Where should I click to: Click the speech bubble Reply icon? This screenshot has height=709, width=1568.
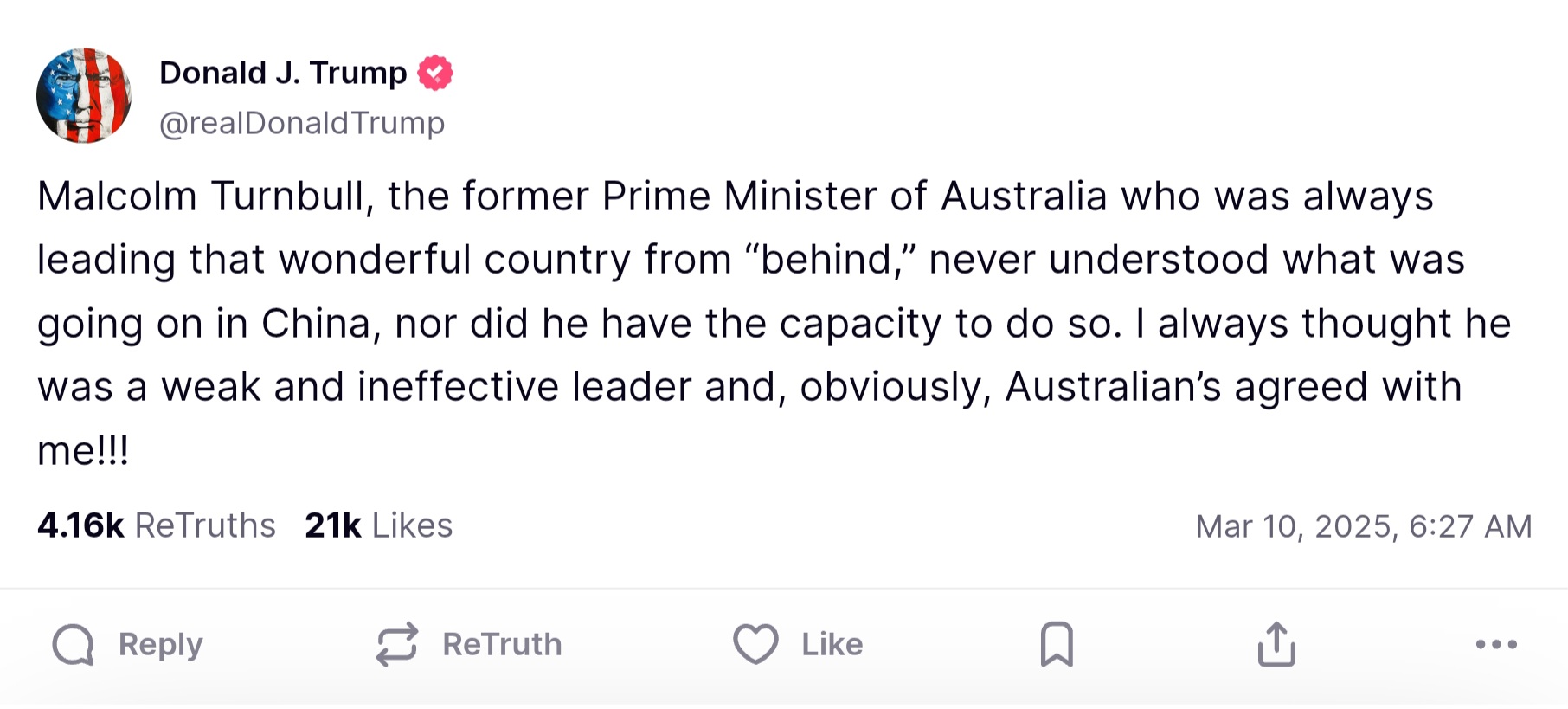coord(73,645)
